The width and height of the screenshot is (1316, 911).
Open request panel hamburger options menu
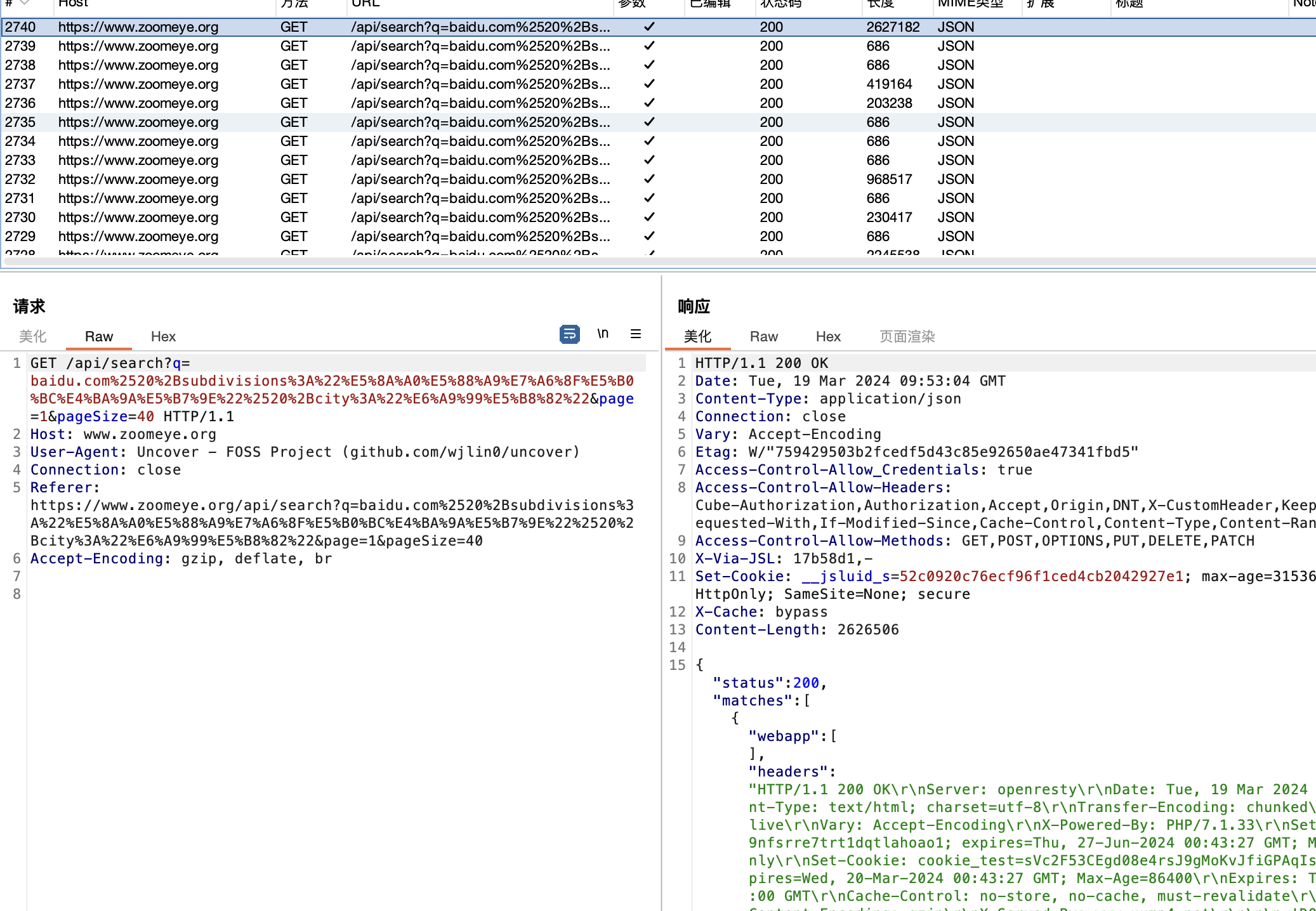(x=635, y=334)
